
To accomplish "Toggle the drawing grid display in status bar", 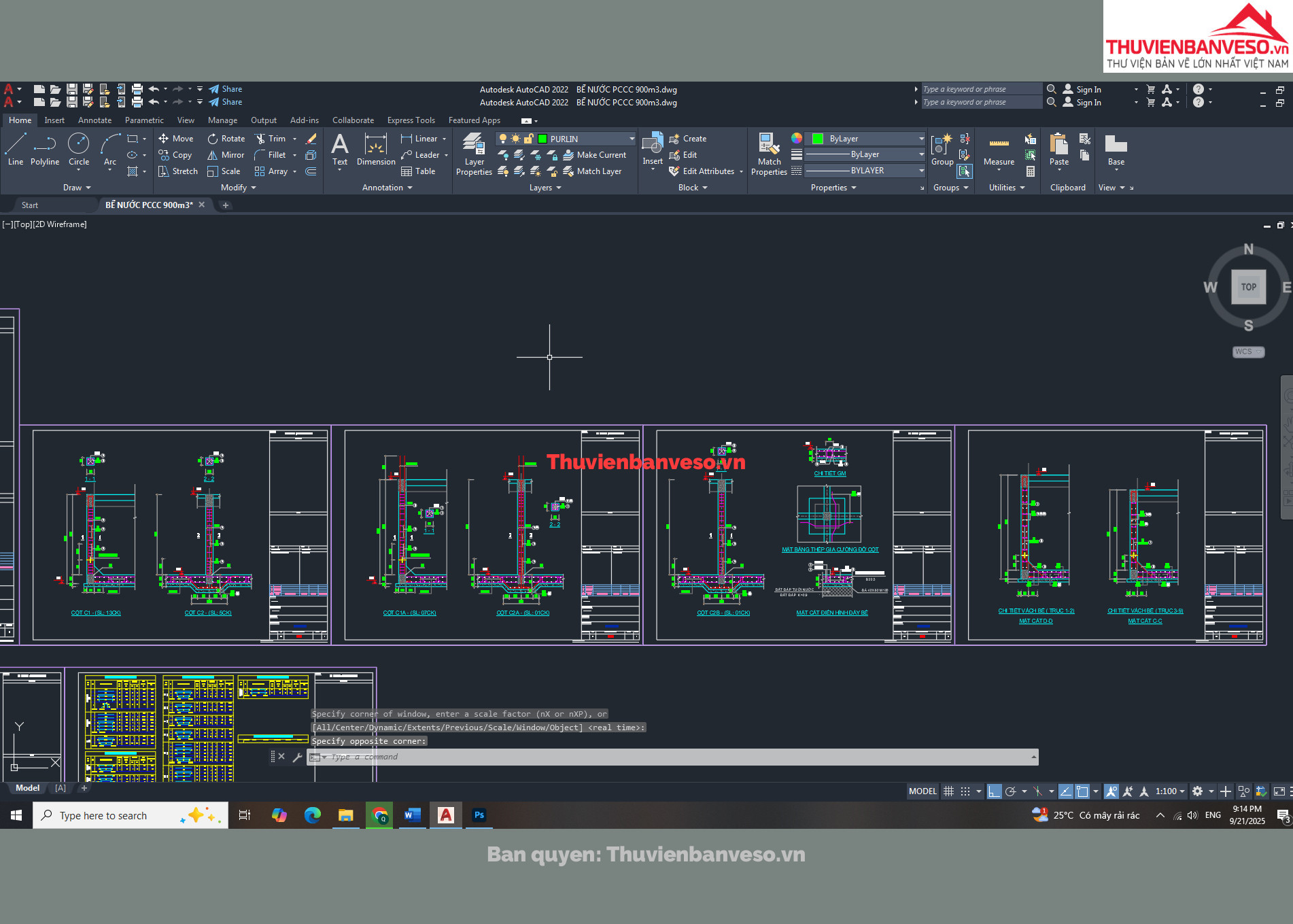I will [948, 791].
